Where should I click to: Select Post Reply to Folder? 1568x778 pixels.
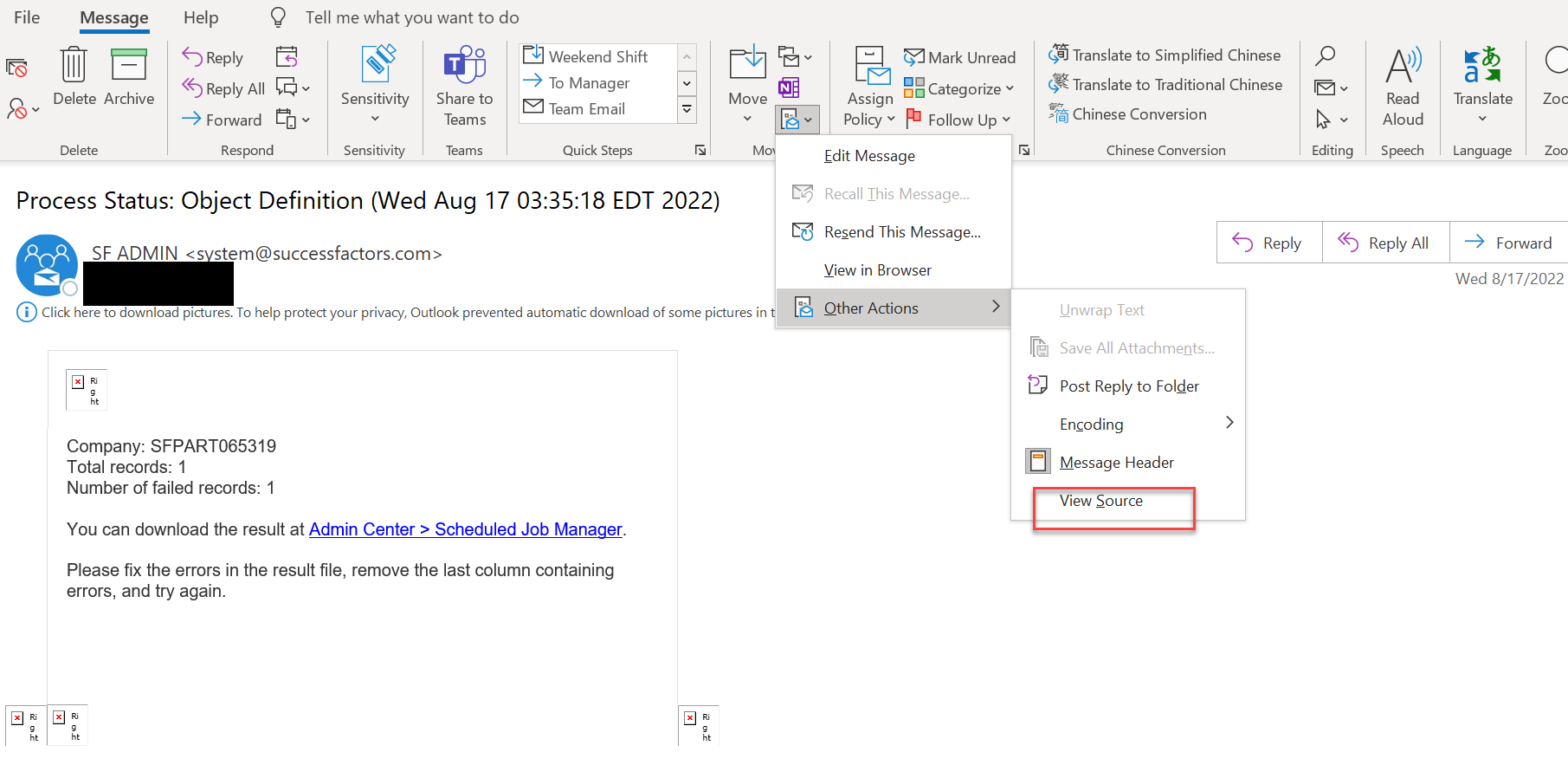pos(1128,386)
